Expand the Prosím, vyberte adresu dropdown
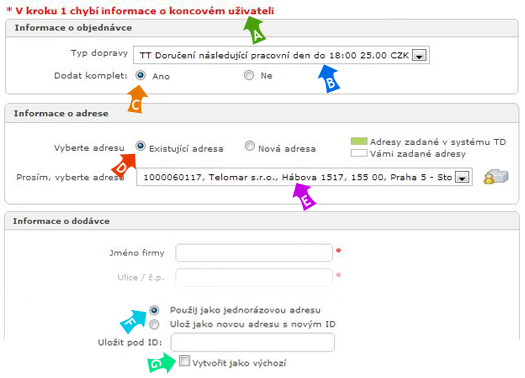 tap(304, 177)
